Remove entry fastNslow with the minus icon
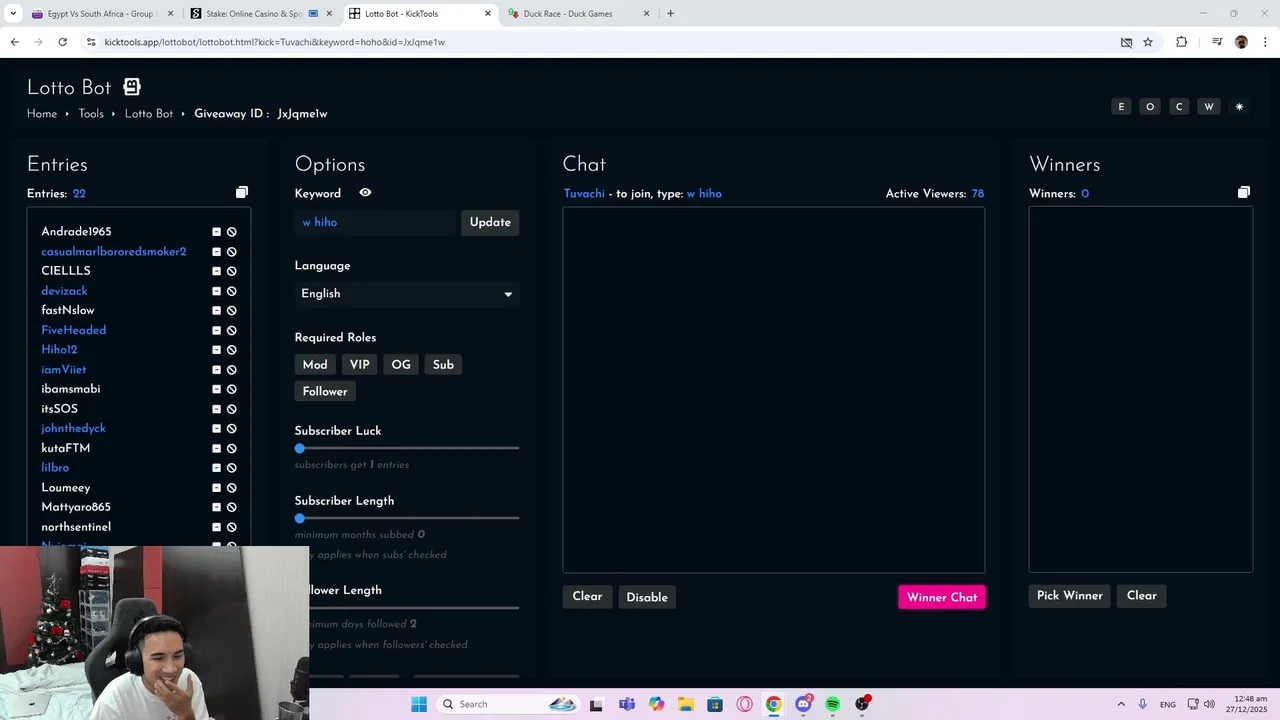The image size is (1280, 720). [216, 311]
